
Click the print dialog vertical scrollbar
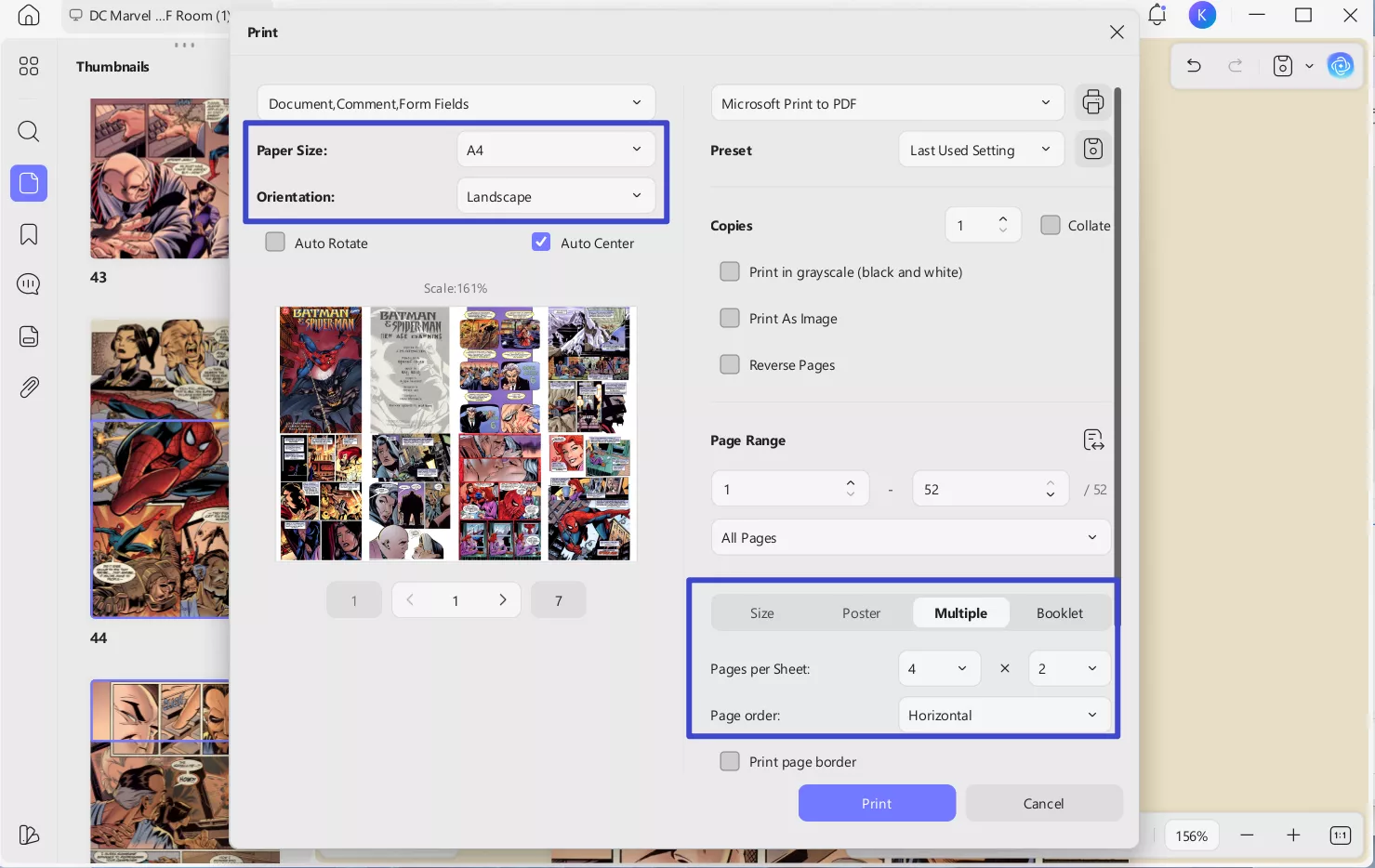1117,325
